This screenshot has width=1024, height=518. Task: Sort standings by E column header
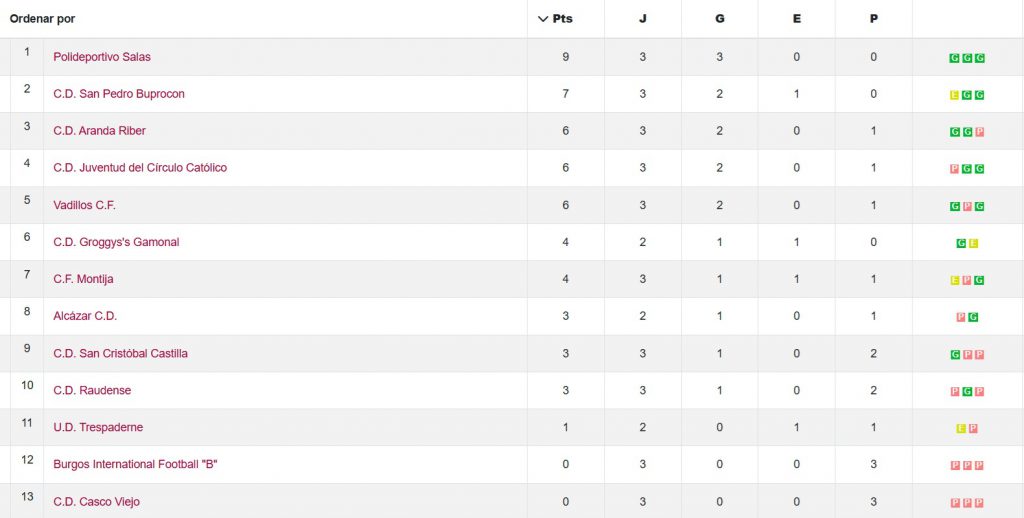(x=796, y=19)
